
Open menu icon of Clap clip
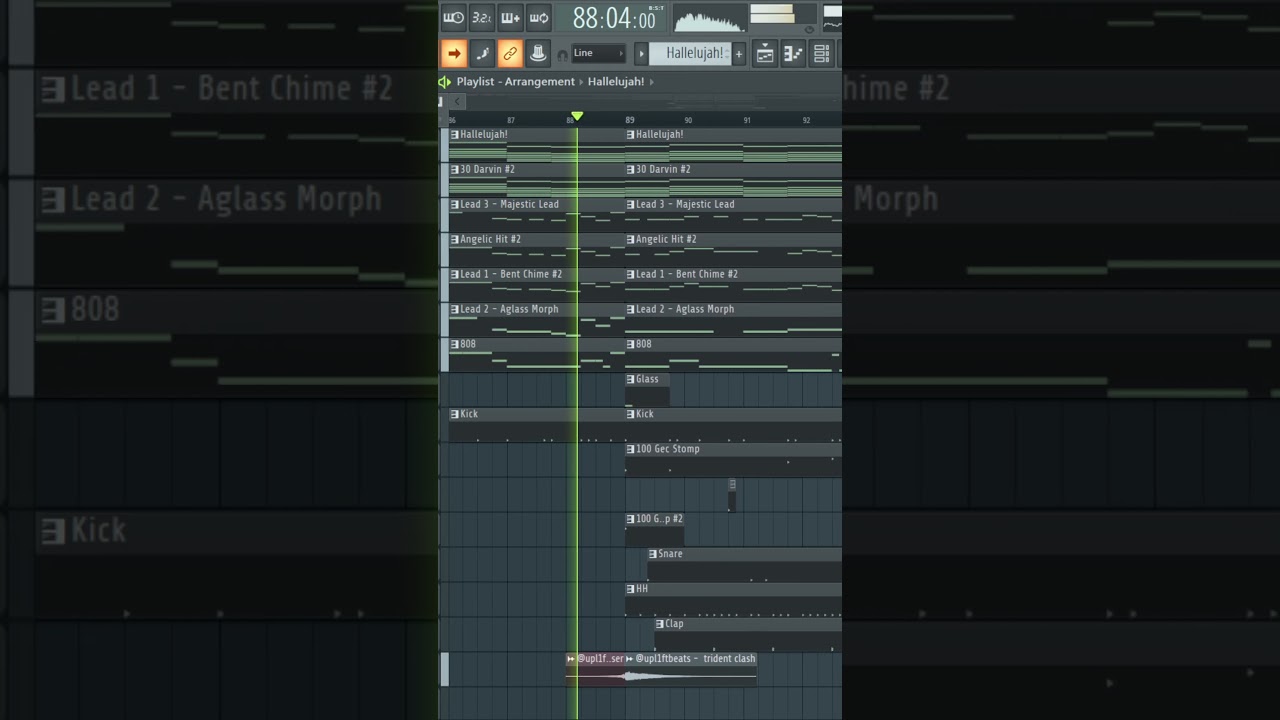[660, 624]
